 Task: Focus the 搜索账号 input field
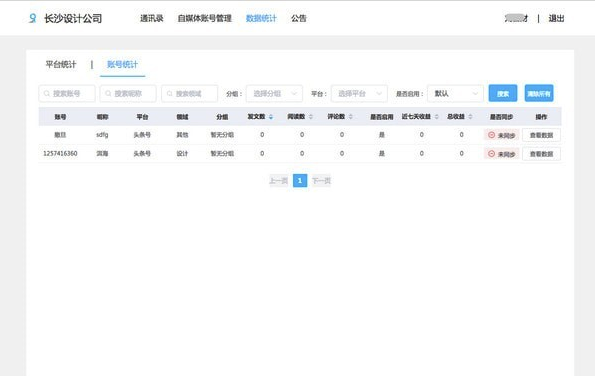(67, 94)
